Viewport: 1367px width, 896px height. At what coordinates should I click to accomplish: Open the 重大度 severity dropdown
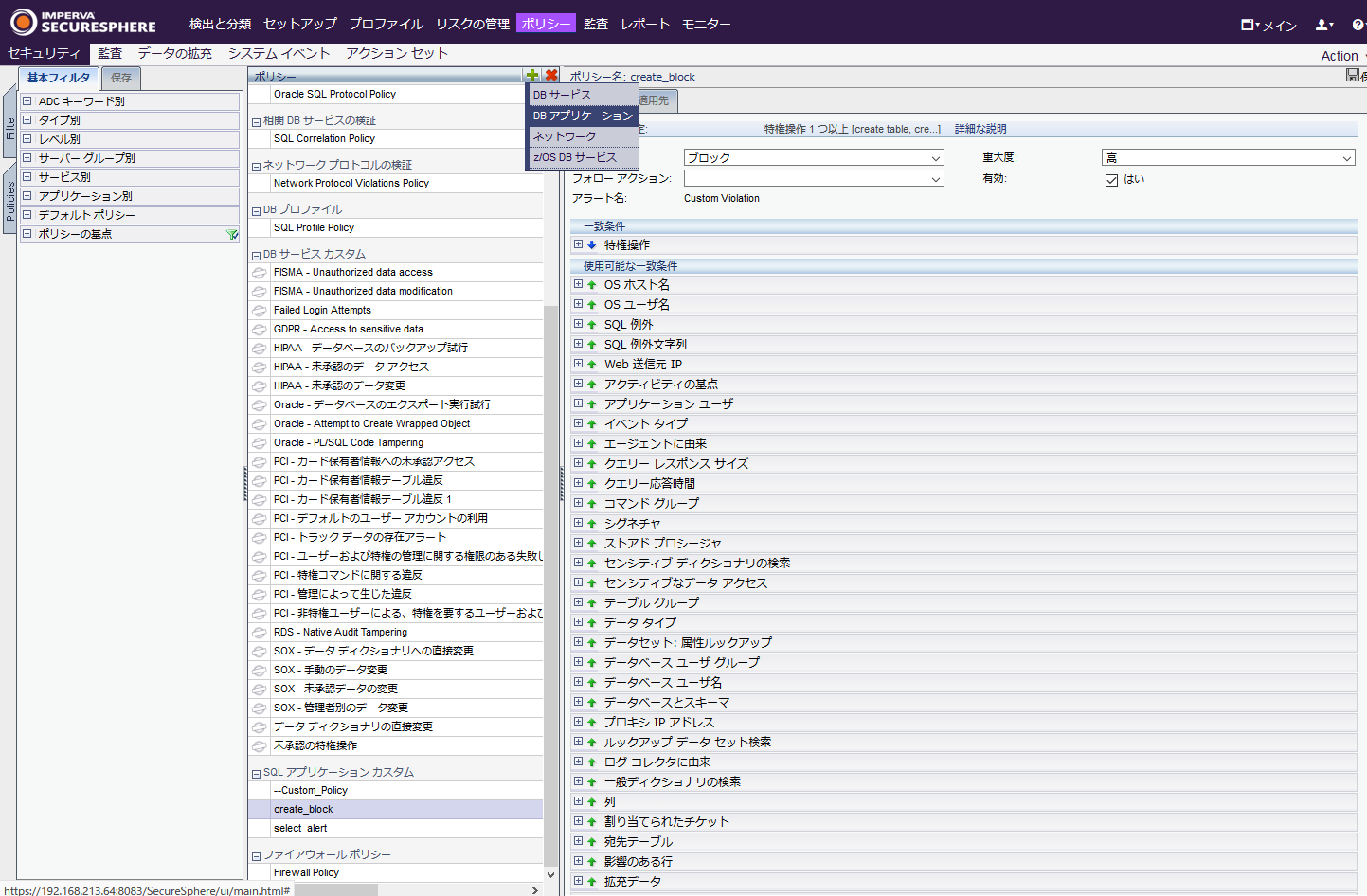point(1229,157)
